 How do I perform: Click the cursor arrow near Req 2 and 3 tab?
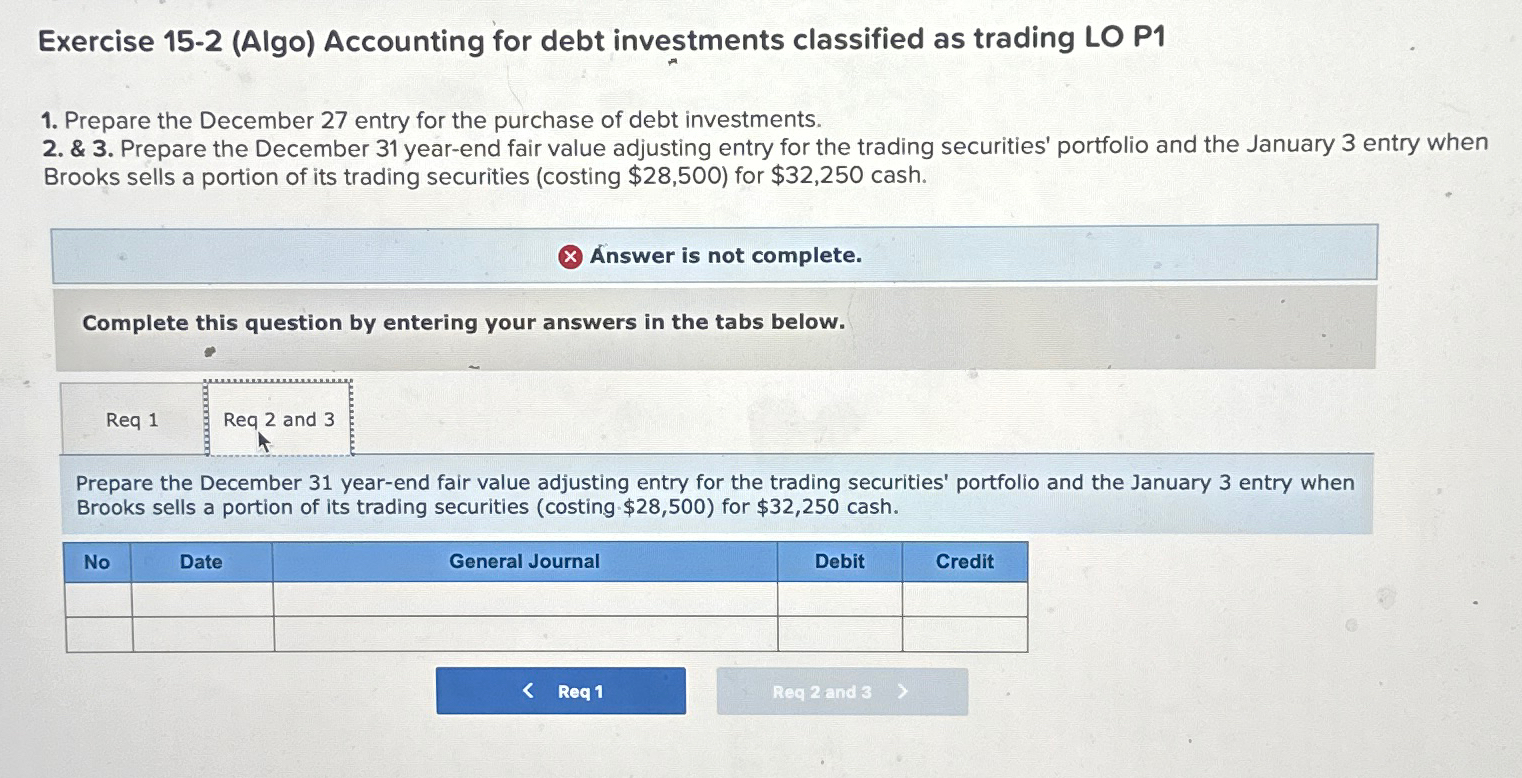[x=263, y=440]
